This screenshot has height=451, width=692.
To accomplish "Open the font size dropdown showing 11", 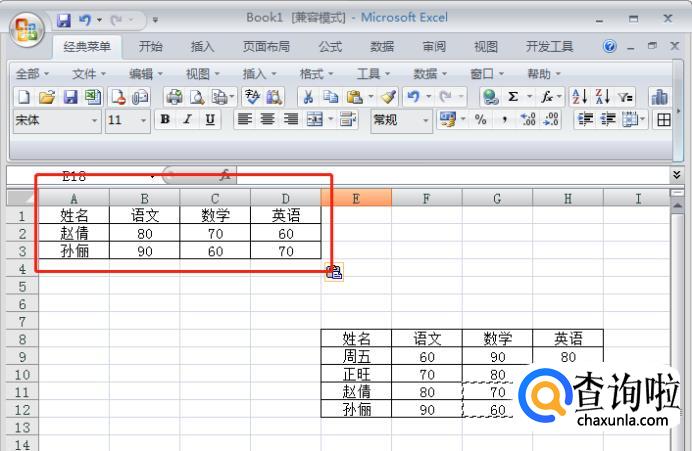I will (x=143, y=120).
